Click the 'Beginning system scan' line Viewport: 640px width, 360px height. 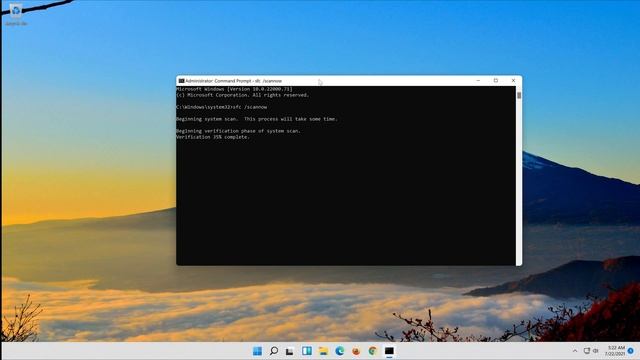[x=257, y=119]
